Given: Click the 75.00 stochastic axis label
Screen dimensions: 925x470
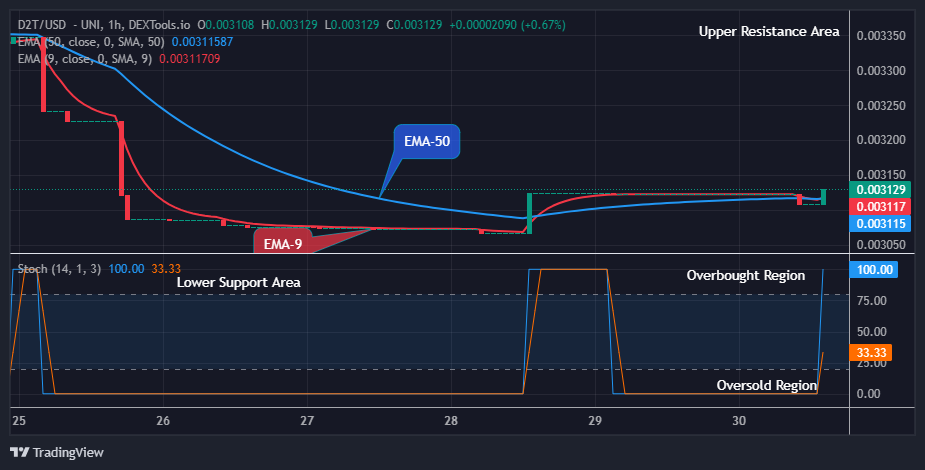Looking at the screenshot, I should [x=871, y=301].
